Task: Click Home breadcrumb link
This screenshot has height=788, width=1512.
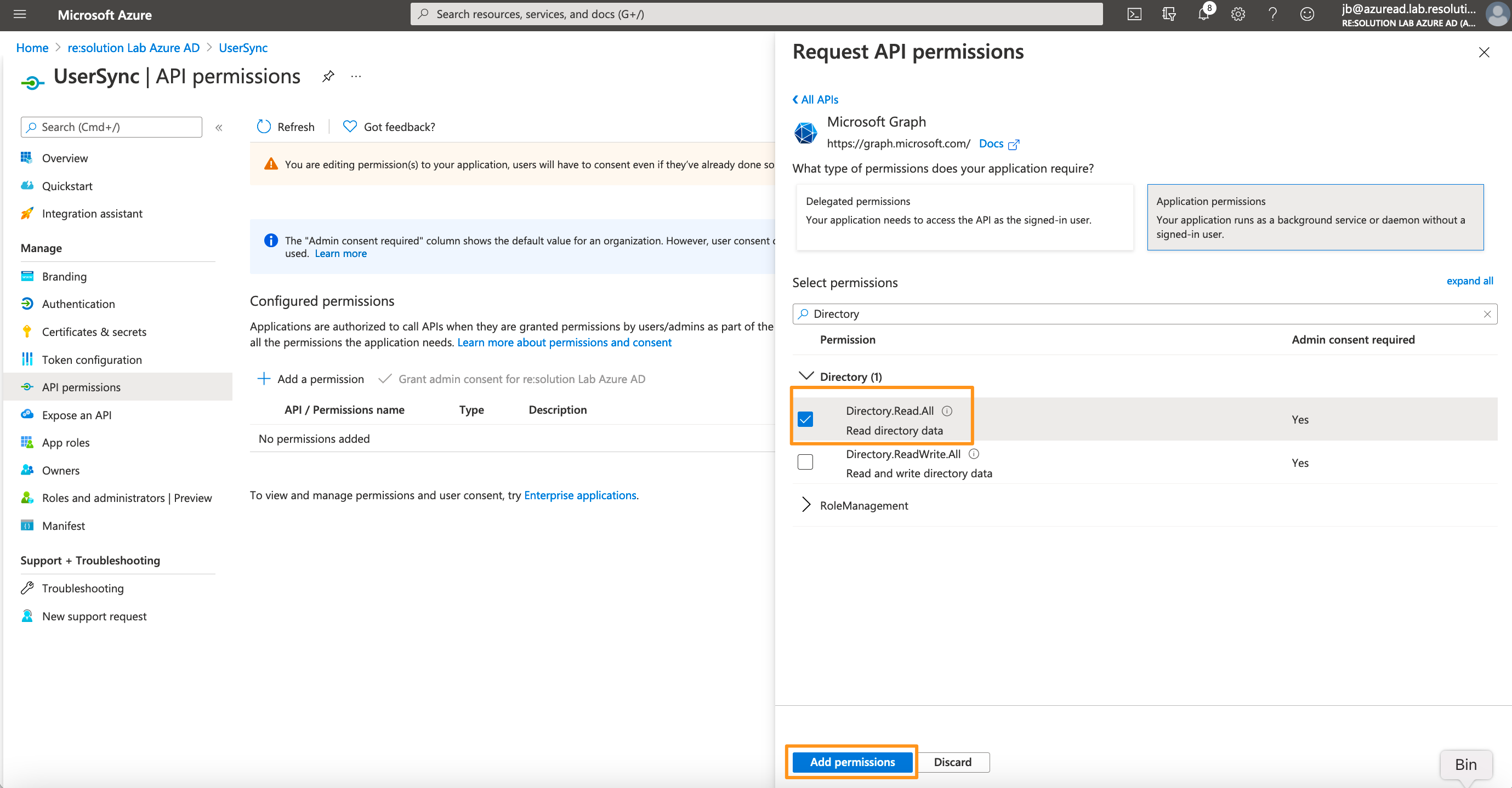Action: click(x=32, y=48)
